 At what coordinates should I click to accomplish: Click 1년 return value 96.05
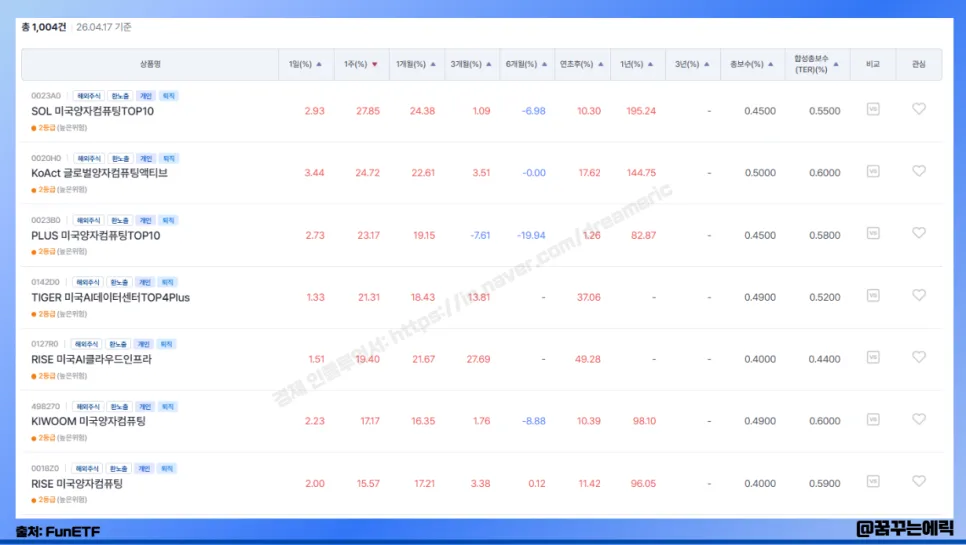tap(643, 483)
